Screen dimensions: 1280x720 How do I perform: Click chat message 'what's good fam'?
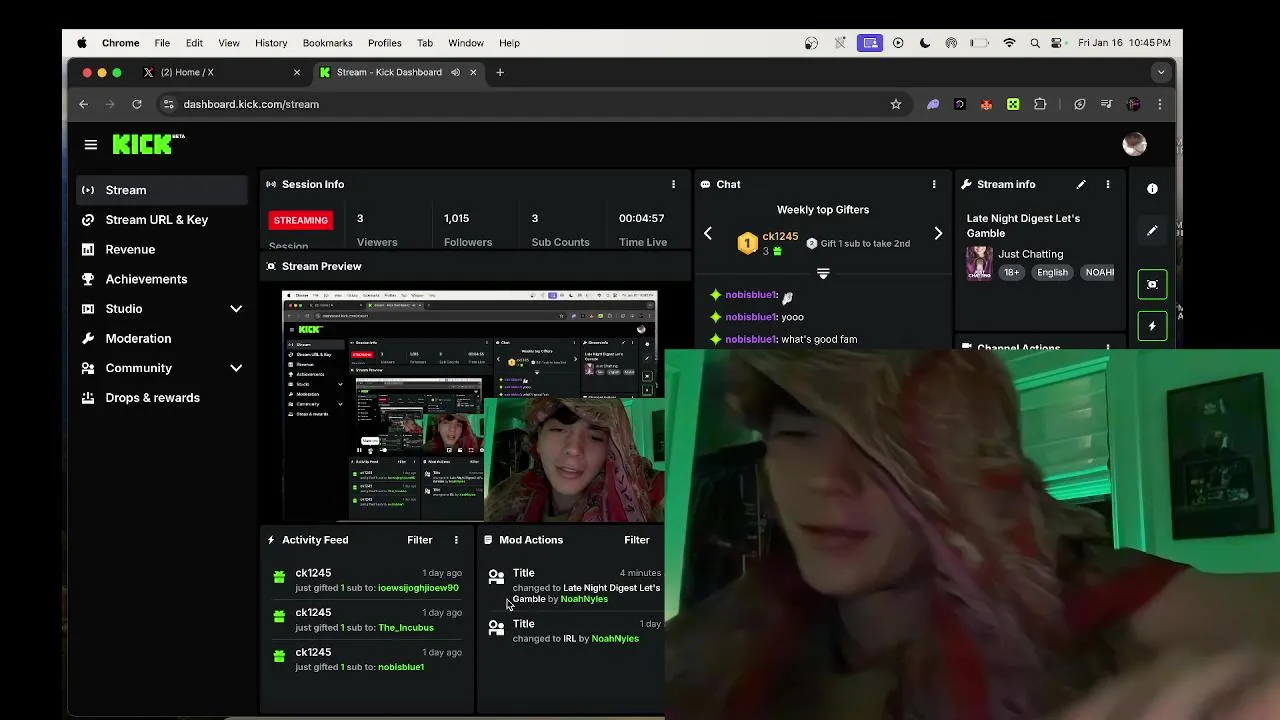819,340
